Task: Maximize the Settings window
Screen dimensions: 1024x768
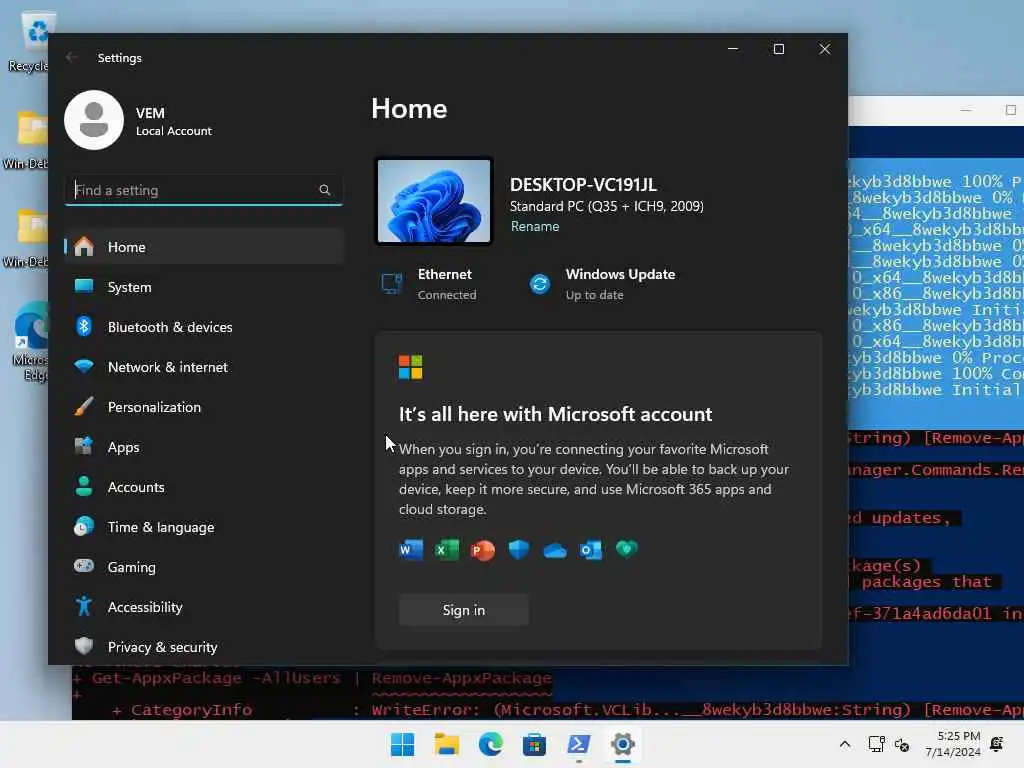Action: pyautogui.click(x=778, y=49)
